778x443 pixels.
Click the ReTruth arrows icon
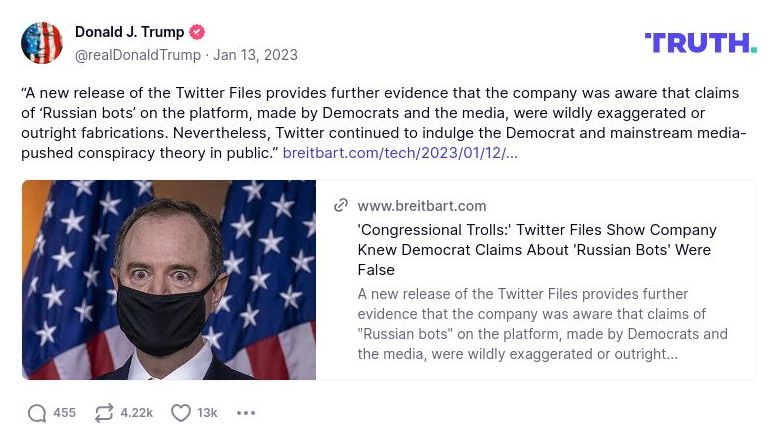point(104,413)
